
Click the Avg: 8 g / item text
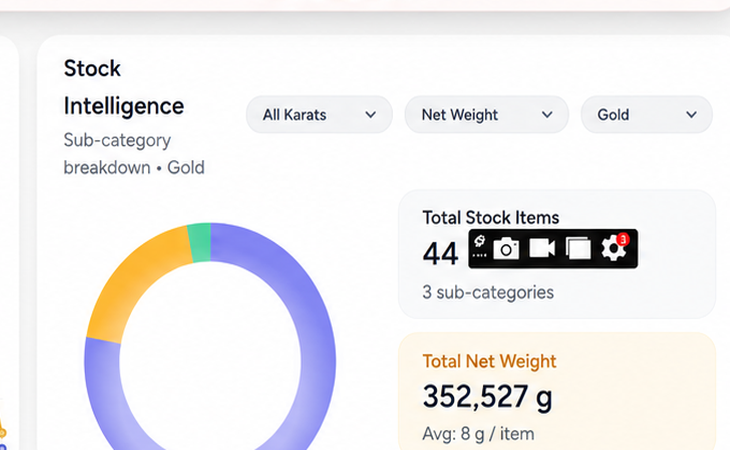(x=478, y=434)
